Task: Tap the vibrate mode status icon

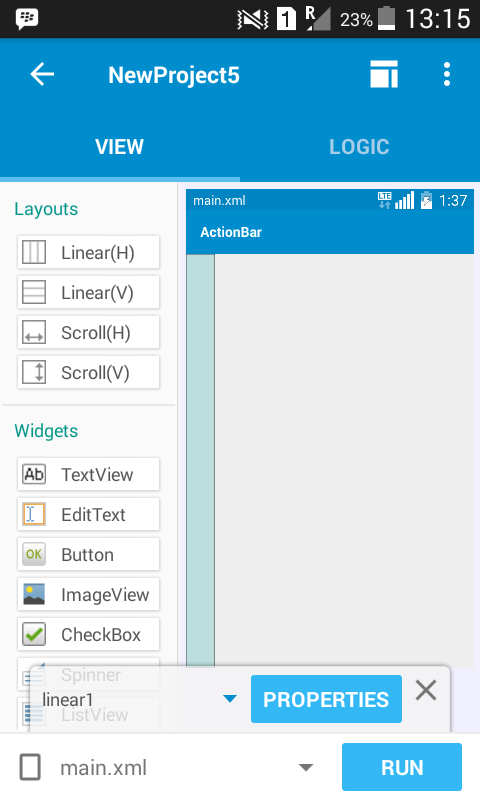Action: (x=253, y=20)
